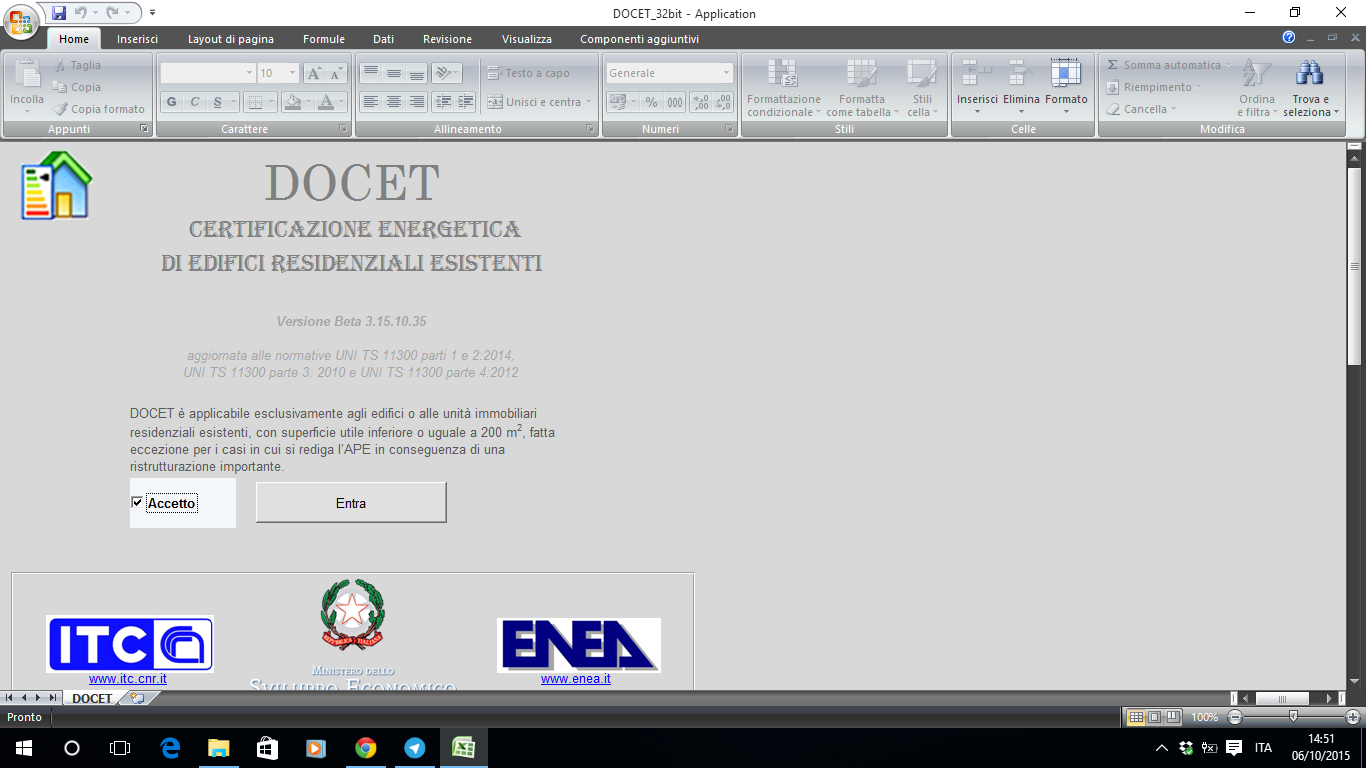The image size is (1366, 768).
Task: Decrease the font size with the smaller A icon
Action: [x=336, y=73]
